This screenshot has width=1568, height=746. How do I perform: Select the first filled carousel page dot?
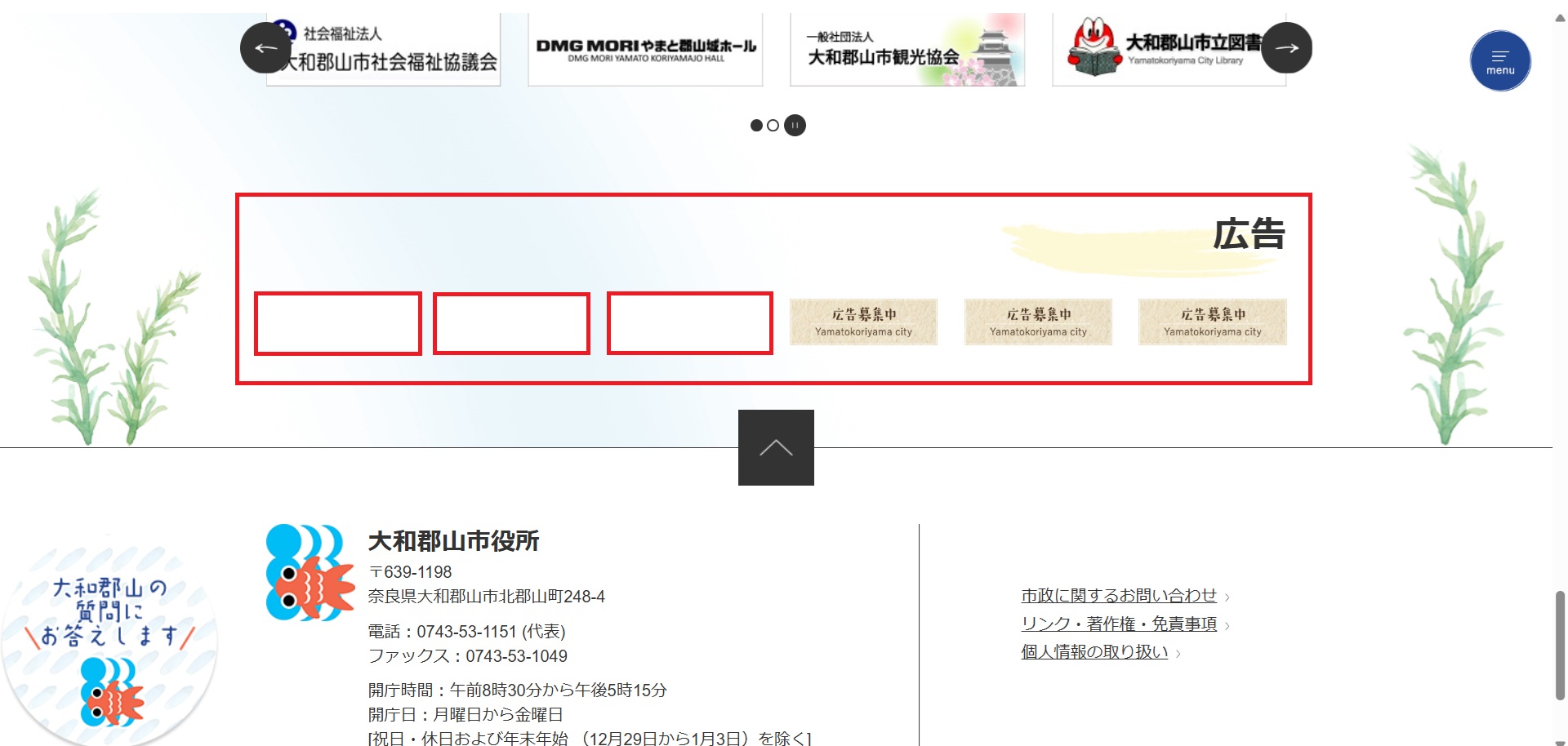(756, 126)
